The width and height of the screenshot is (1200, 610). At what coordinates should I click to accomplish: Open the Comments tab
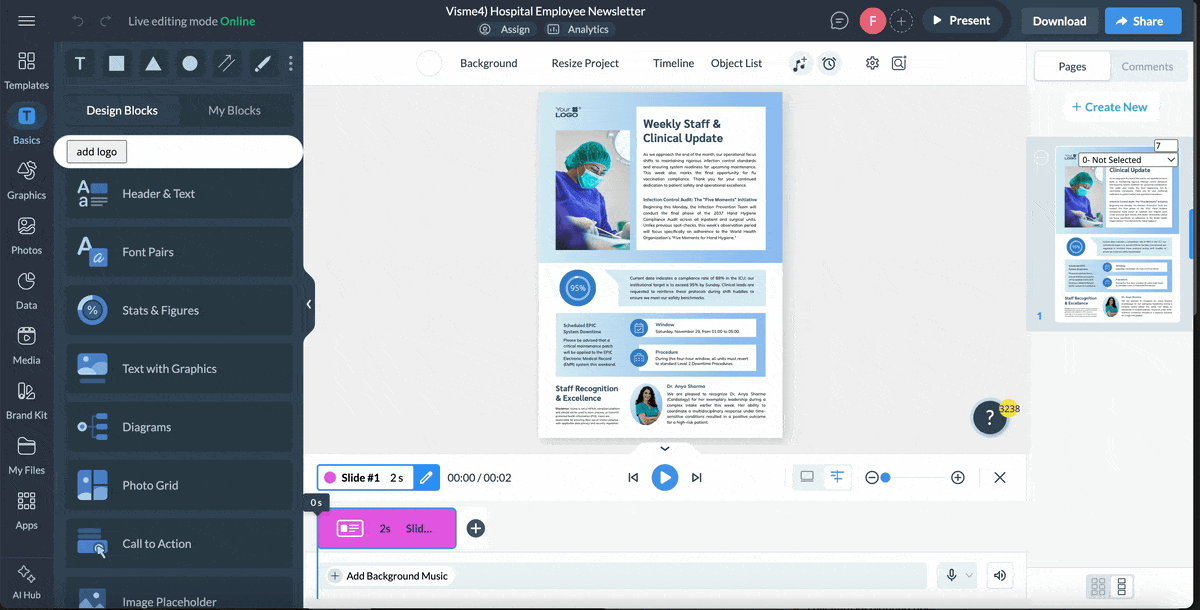coord(1148,66)
